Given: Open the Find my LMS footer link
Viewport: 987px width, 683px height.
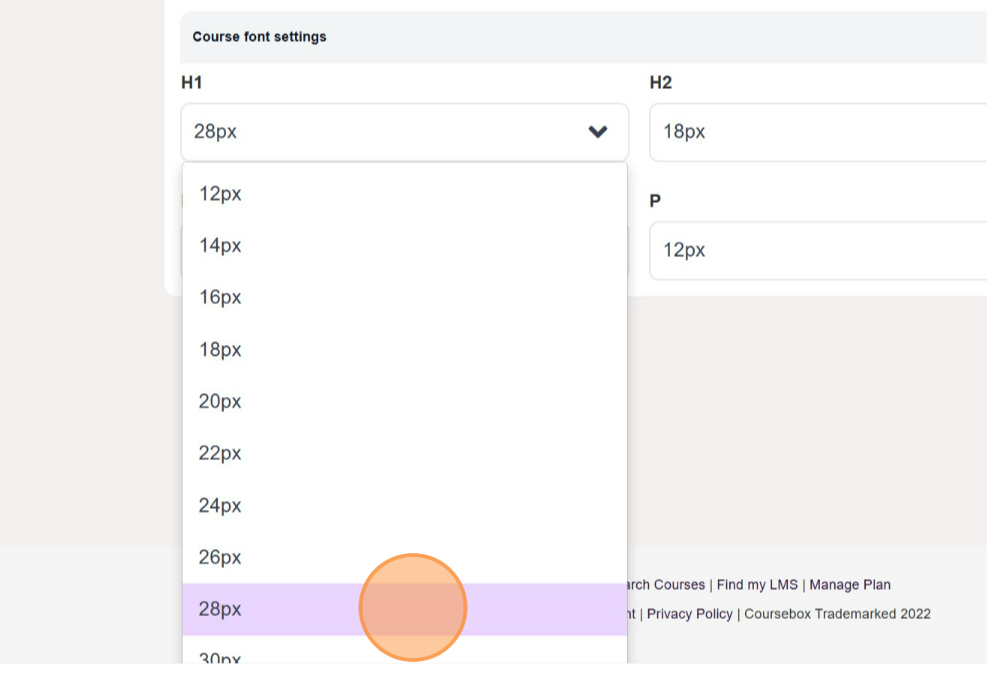Looking at the screenshot, I should click(x=757, y=585).
